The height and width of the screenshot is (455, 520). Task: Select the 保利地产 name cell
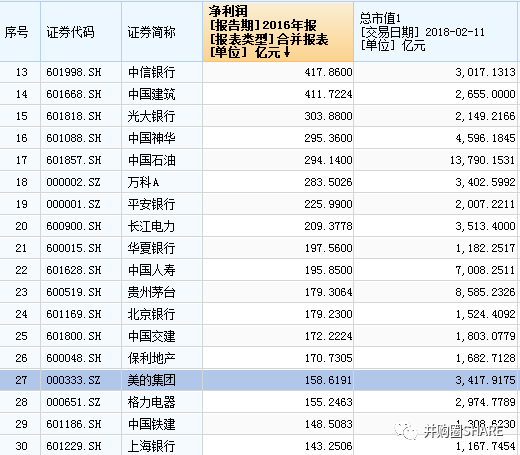pos(162,358)
